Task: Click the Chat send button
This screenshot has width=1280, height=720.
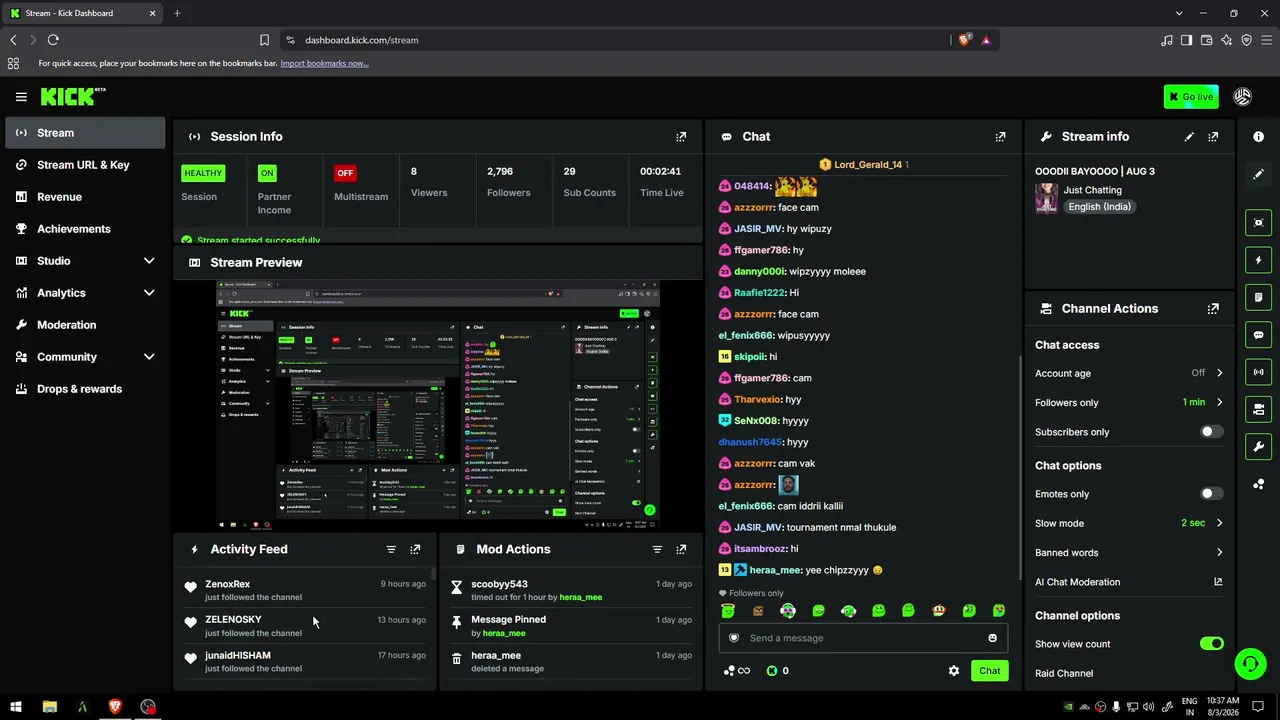Action: 989,671
